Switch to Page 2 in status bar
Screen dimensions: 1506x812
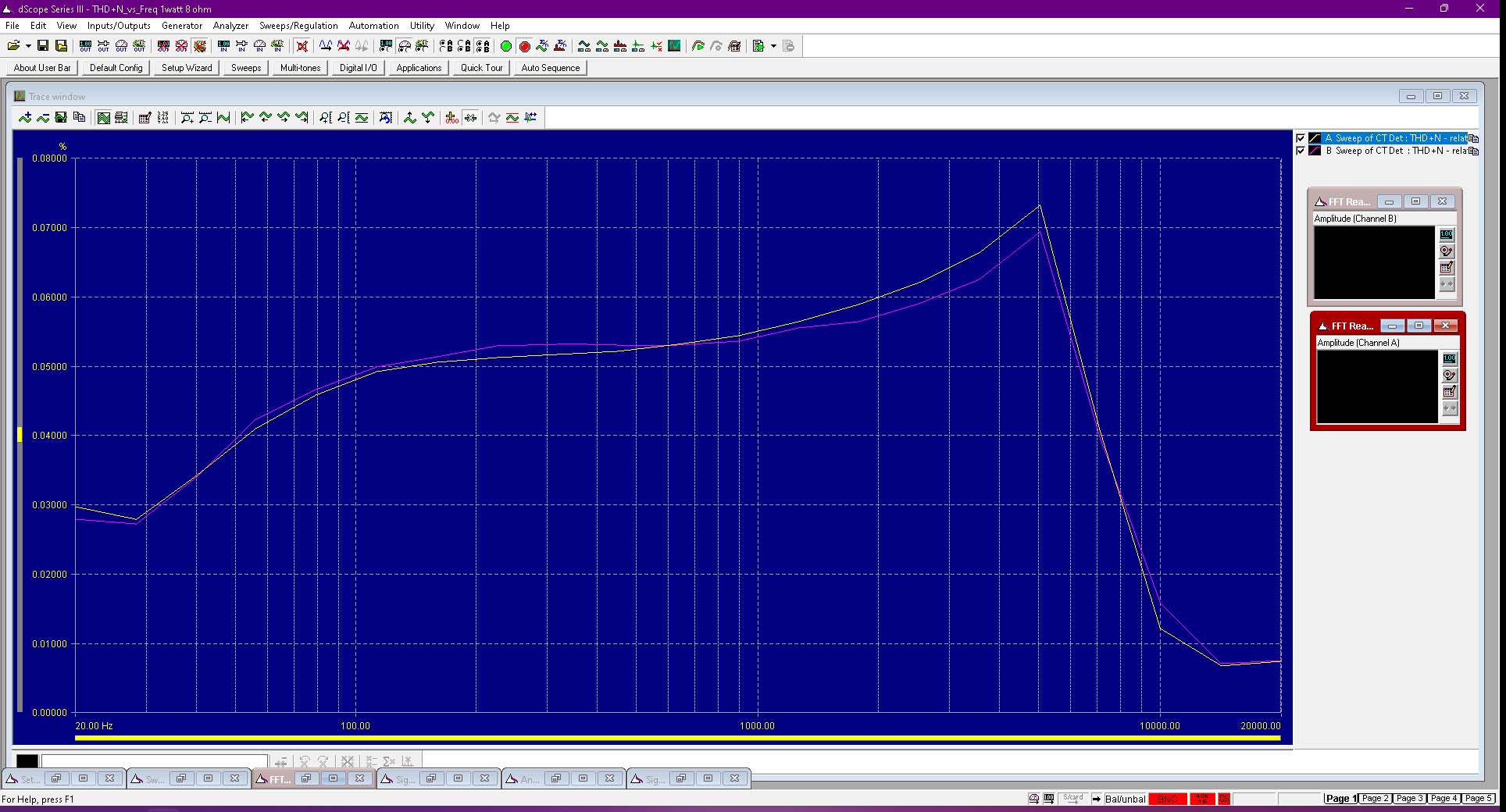tap(1375, 799)
